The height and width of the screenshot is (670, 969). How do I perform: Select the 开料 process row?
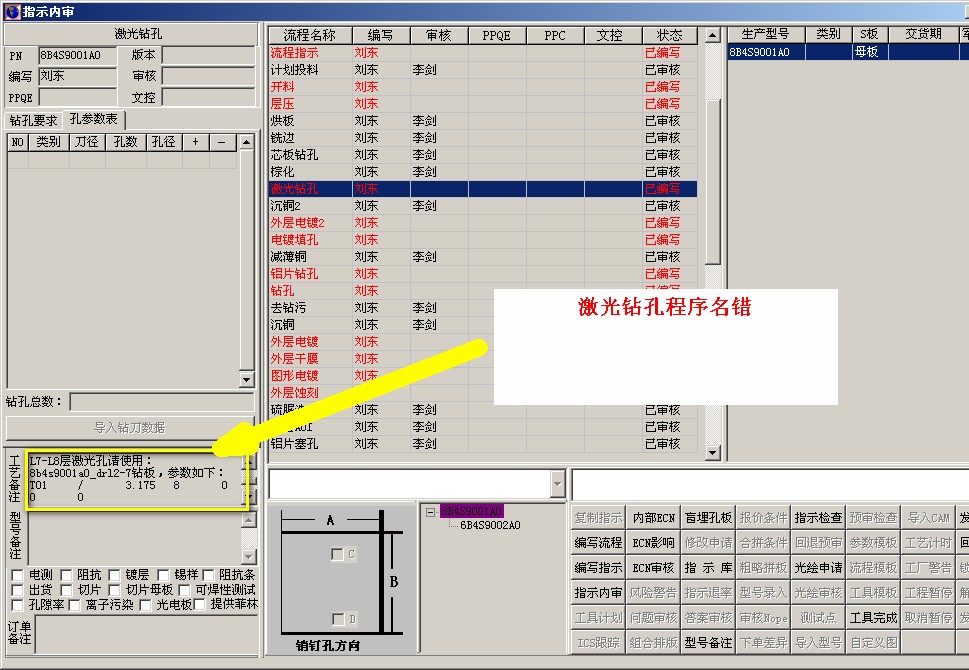[x=483, y=87]
